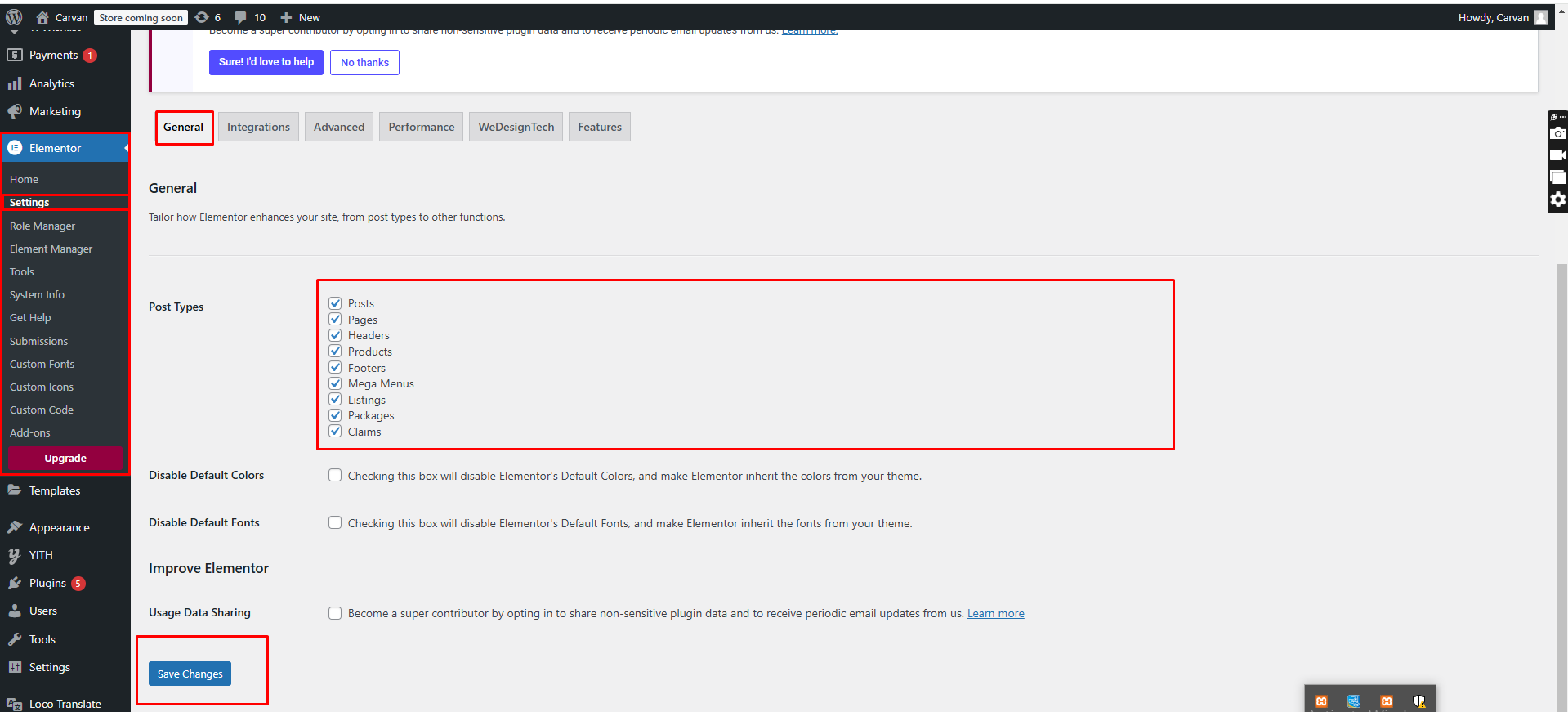Click the video record icon

pos(1558,155)
